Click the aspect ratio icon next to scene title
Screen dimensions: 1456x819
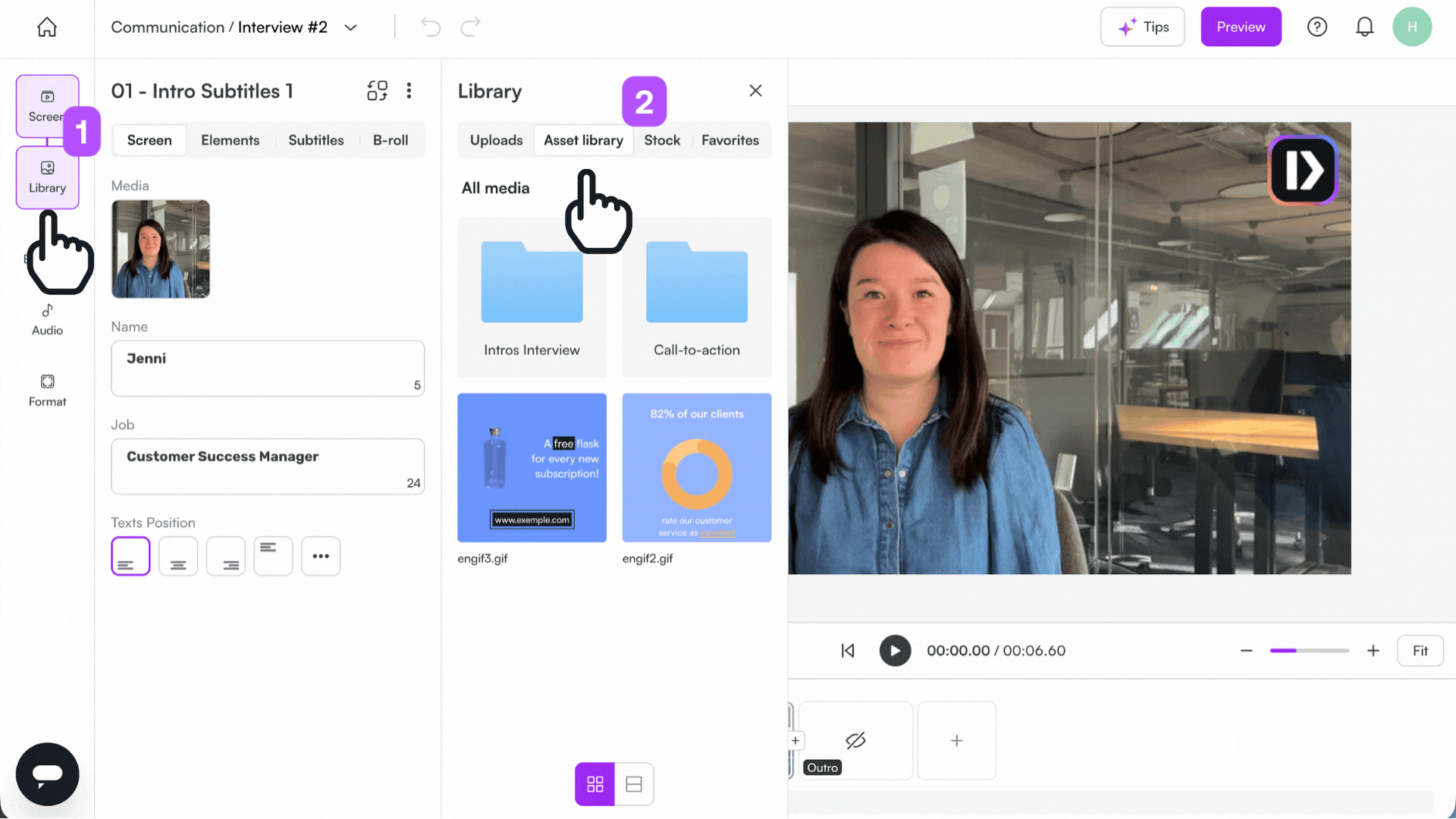coord(377,90)
